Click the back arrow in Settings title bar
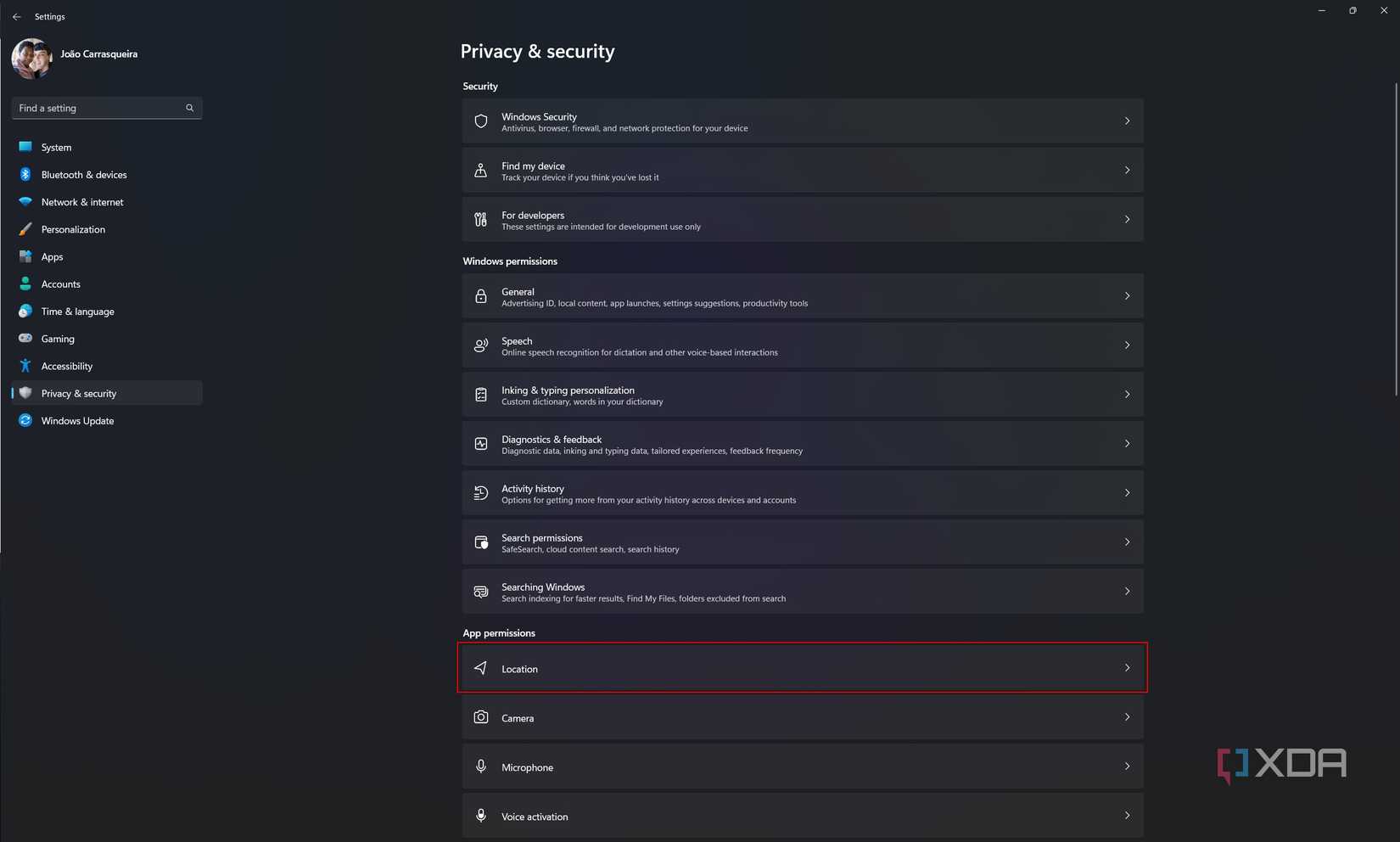1400x842 pixels. pos(17,17)
